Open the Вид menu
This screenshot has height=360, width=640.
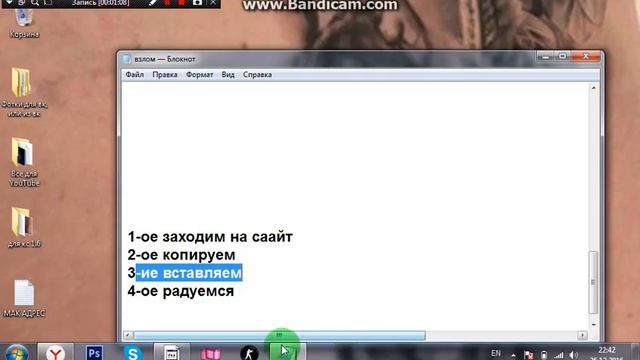(228, 75)
